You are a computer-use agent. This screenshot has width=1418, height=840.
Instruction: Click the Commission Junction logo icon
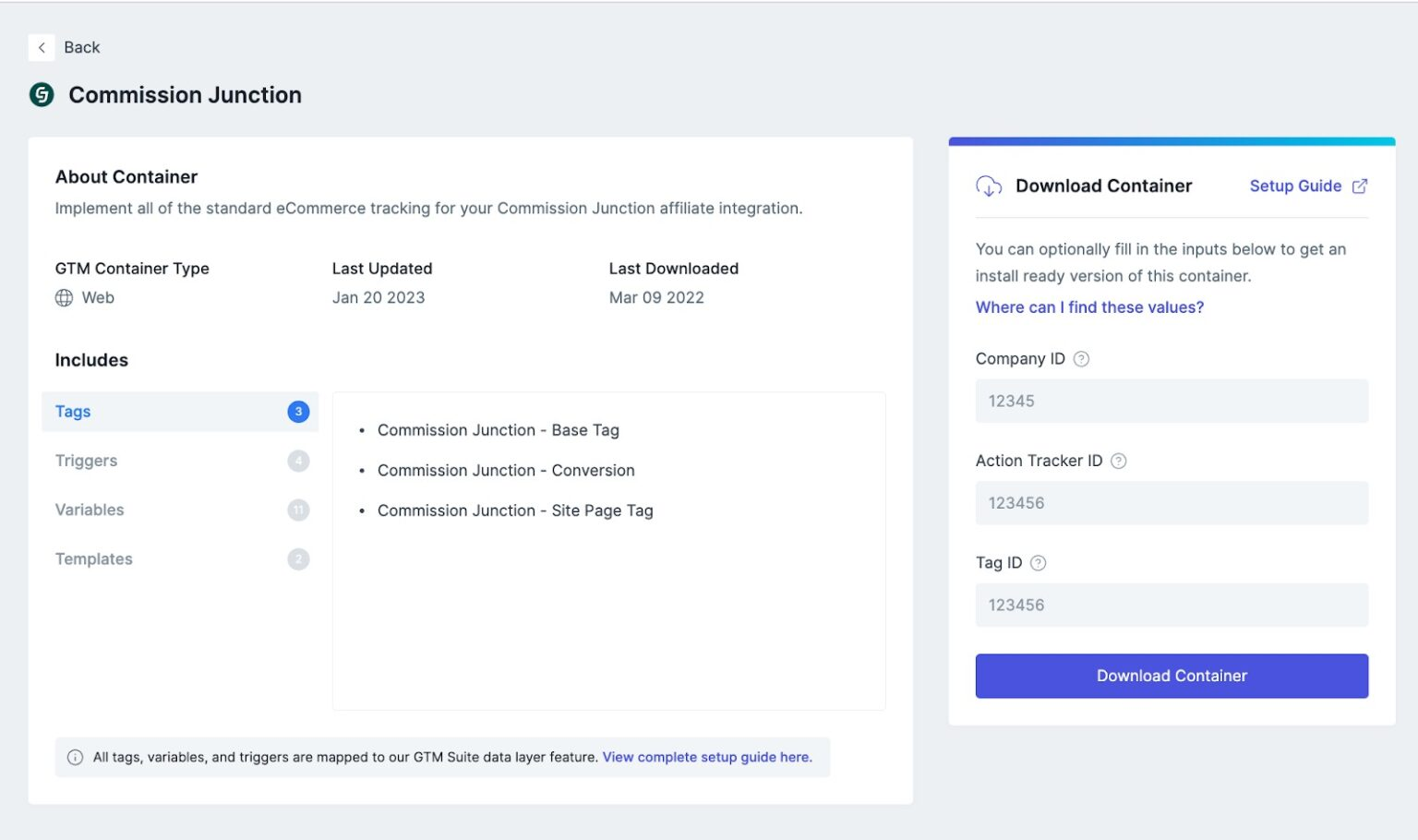[x=42, y=94]
